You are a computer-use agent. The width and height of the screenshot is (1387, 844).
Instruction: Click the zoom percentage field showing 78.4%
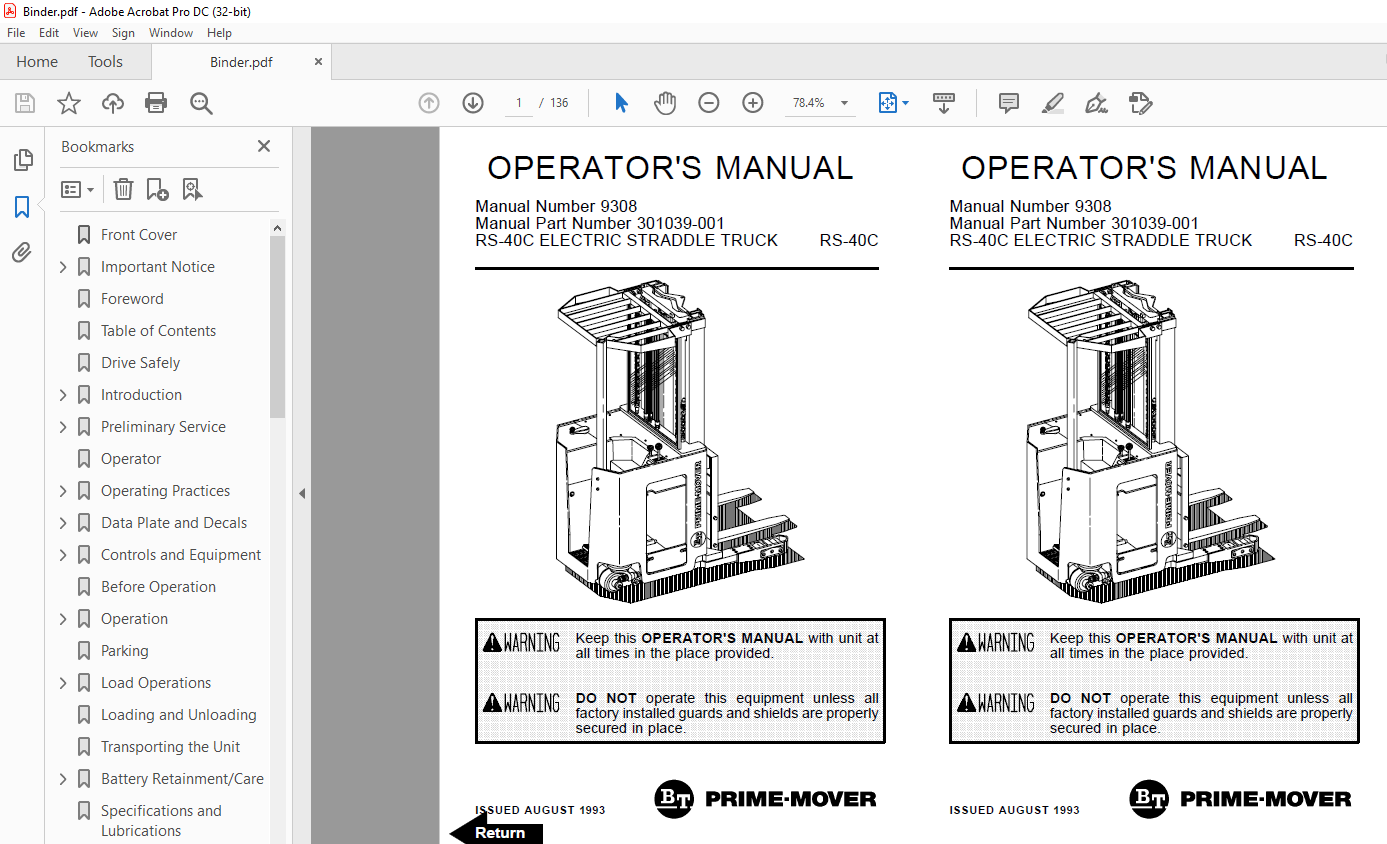click(x=808, y=103)
